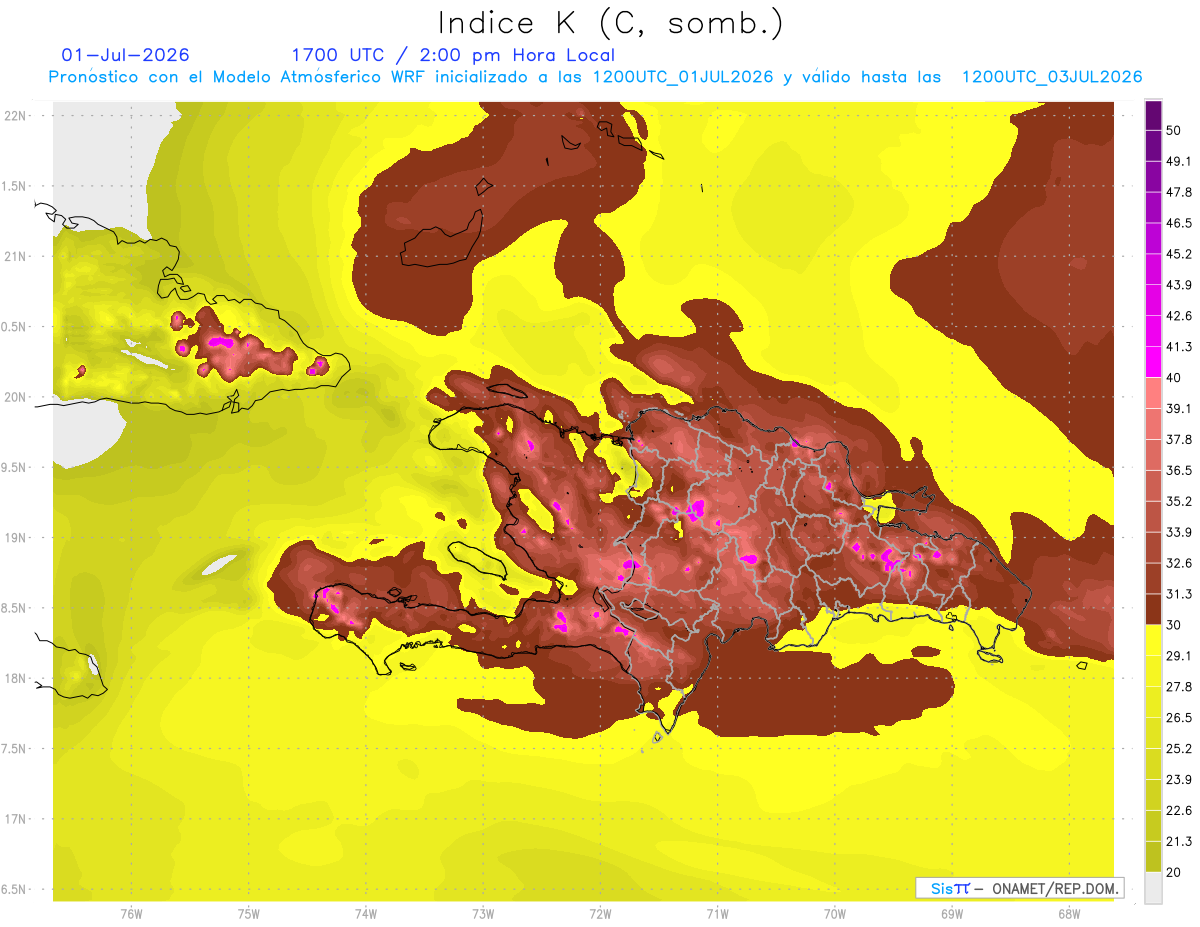This screenshot has width=1200, height=927.
Task: Click the '8.5N' latitude label
Action: click(x=15, y=608)
